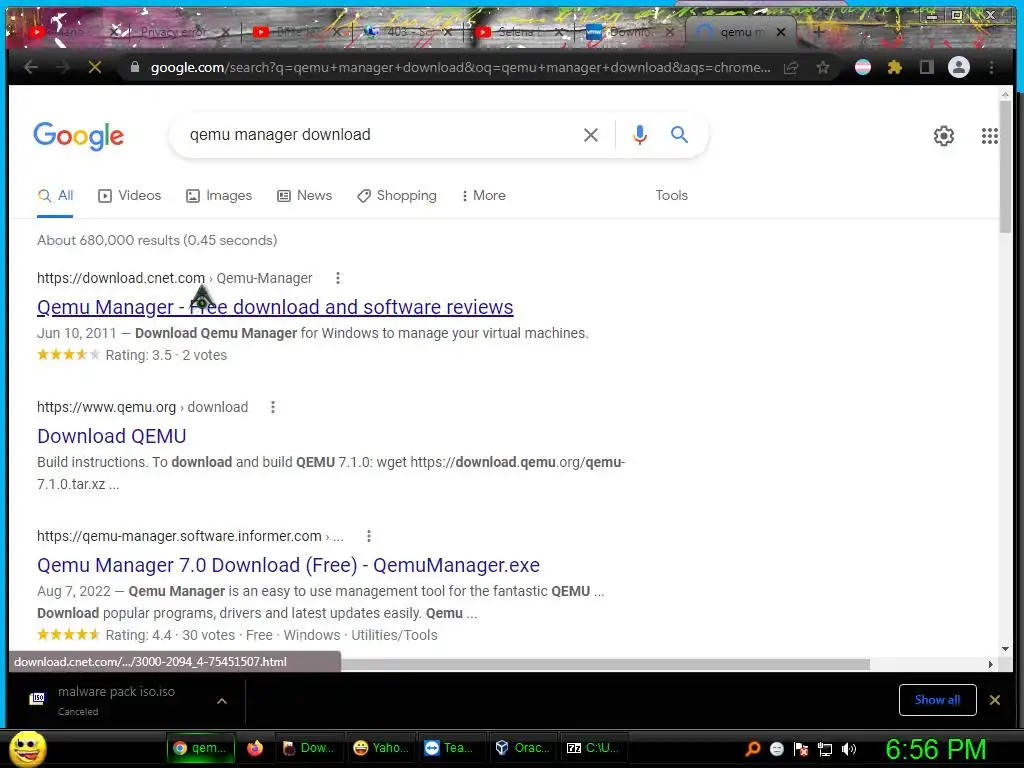Click the horizontal scrollbar thumb
Image resolution: width=1024 pixels, height=768 pixels.
coord(605,664)
